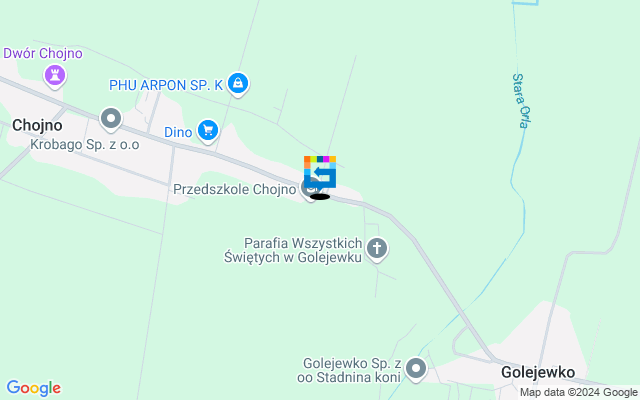Image resolution: width=640 pixels, height=400 pixels.
Task: Click the PHU ARPON shopping bag pin
Action: click(238, 84)
